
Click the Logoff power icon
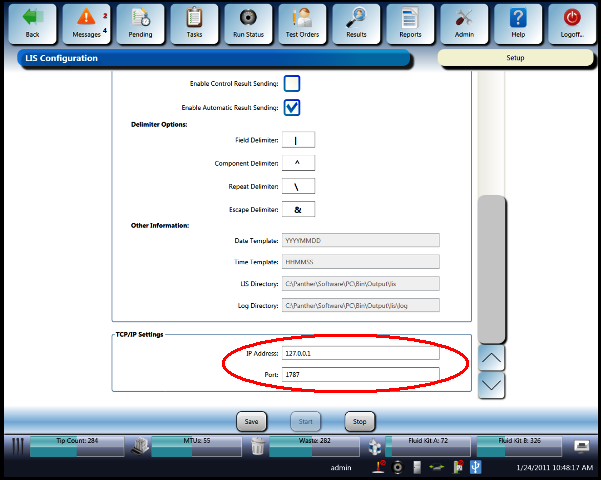click(x=572, y=19)
